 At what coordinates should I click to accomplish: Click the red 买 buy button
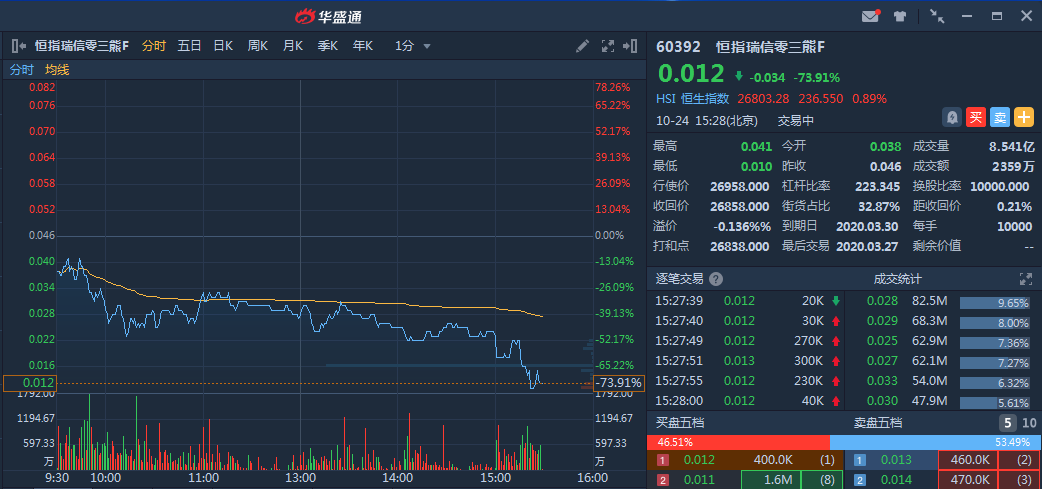[x=976, y=117]
